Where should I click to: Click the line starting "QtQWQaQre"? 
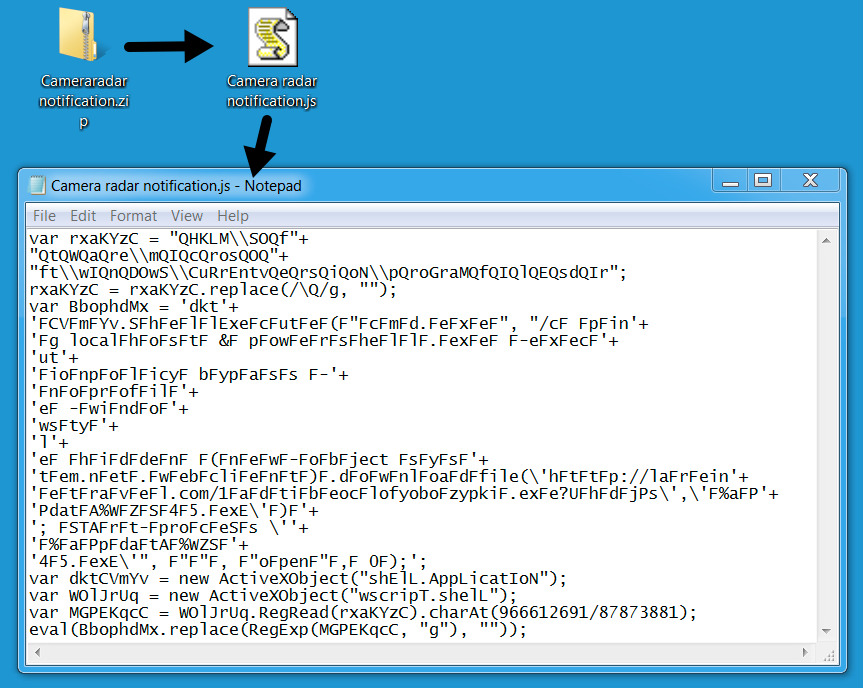159,256
